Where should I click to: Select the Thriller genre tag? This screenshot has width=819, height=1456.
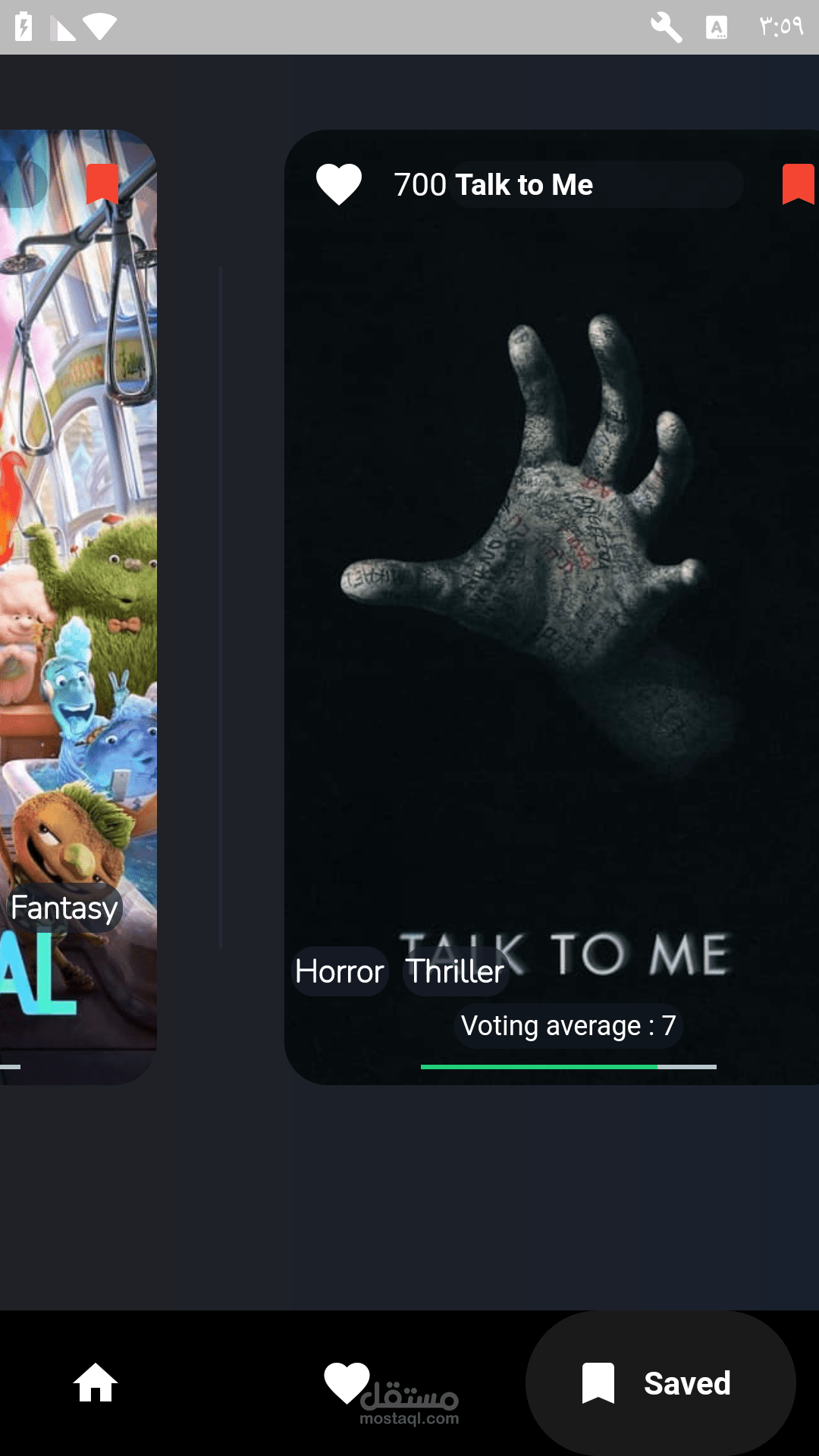point(455,971)
